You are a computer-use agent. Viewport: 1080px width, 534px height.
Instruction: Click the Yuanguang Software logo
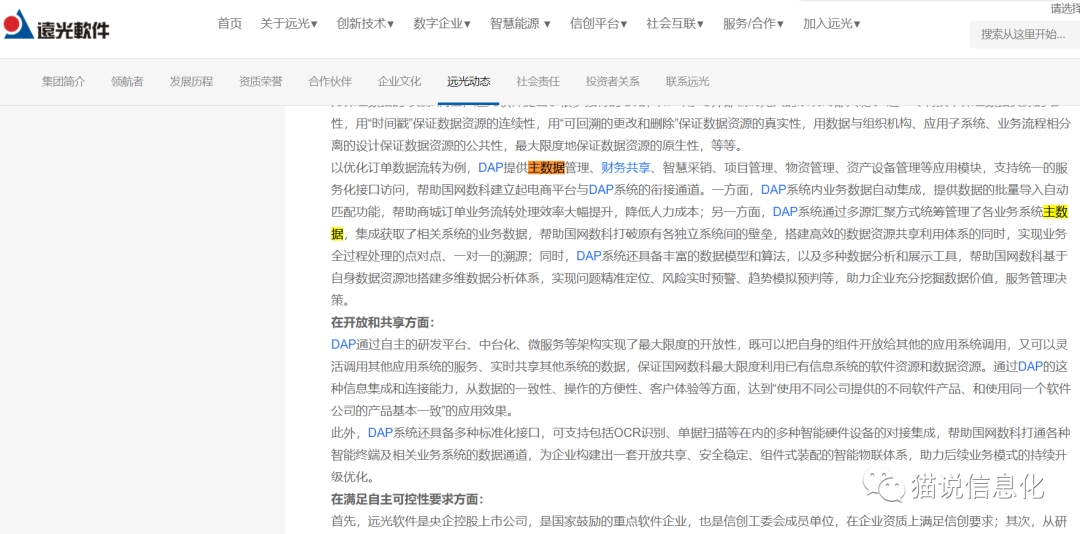[x=57, y=24]
